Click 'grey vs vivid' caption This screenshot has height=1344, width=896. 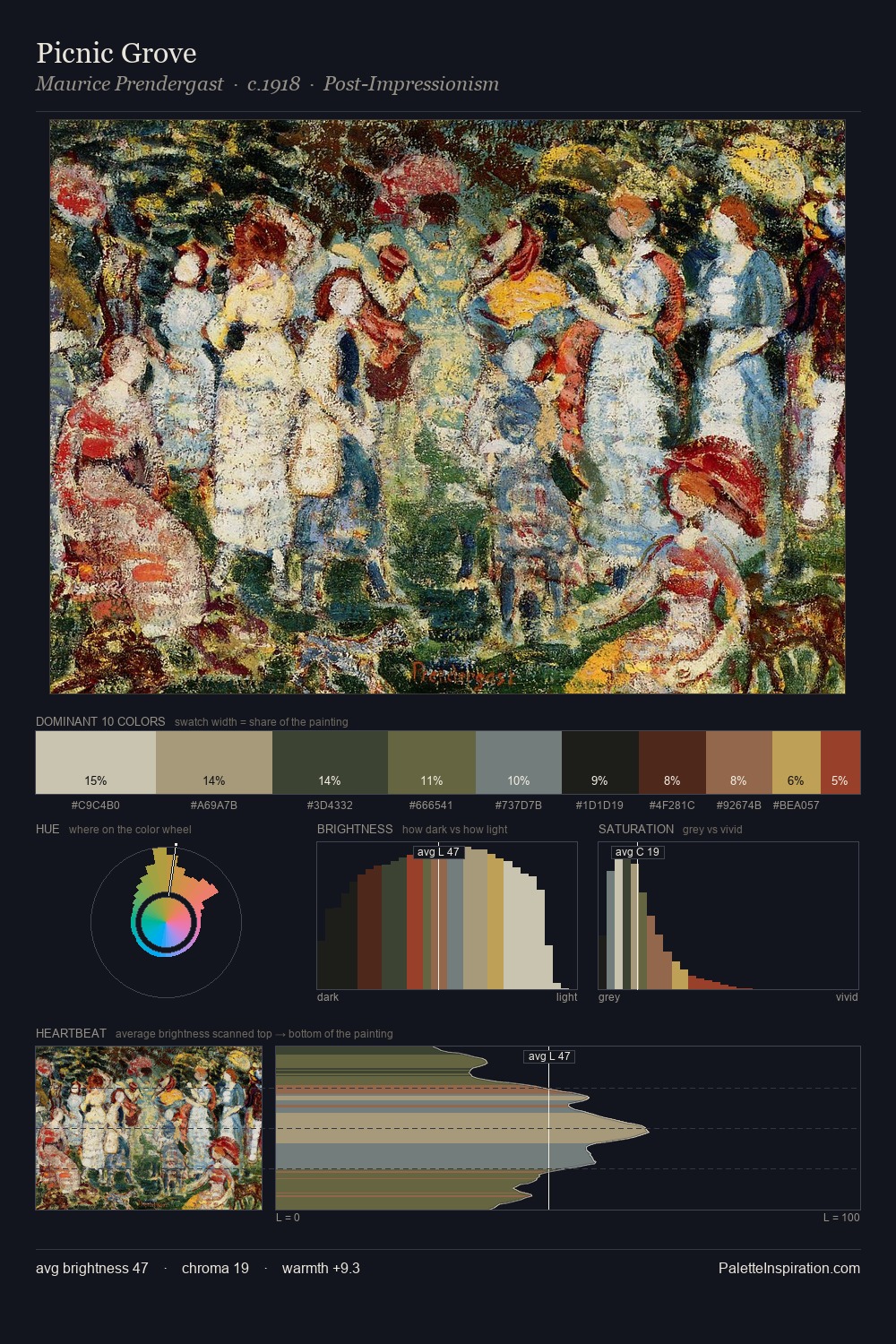pyautogui.click(x=712, y=830)
